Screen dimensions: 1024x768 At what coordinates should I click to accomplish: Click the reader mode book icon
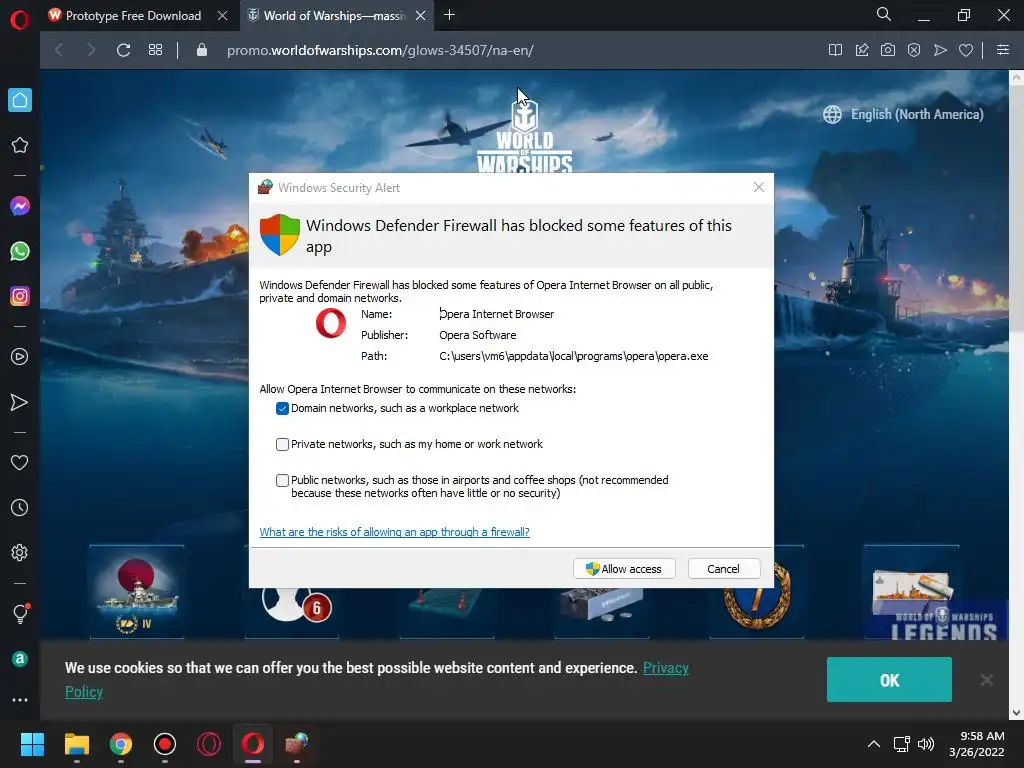[x=835, y=50]
